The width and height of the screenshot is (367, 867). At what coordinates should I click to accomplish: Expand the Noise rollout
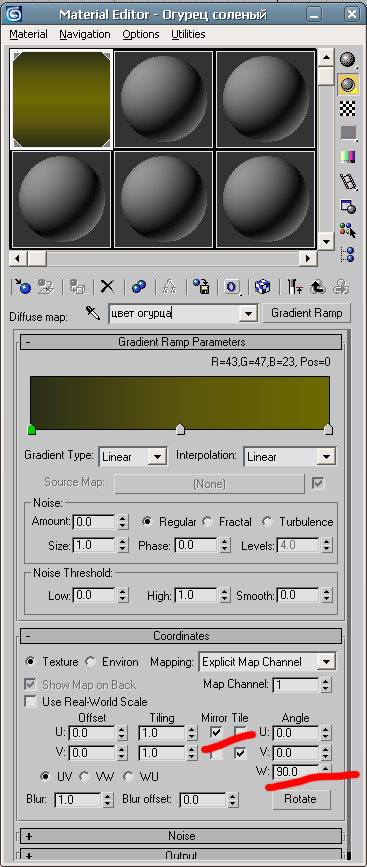(x=181, y=835)
